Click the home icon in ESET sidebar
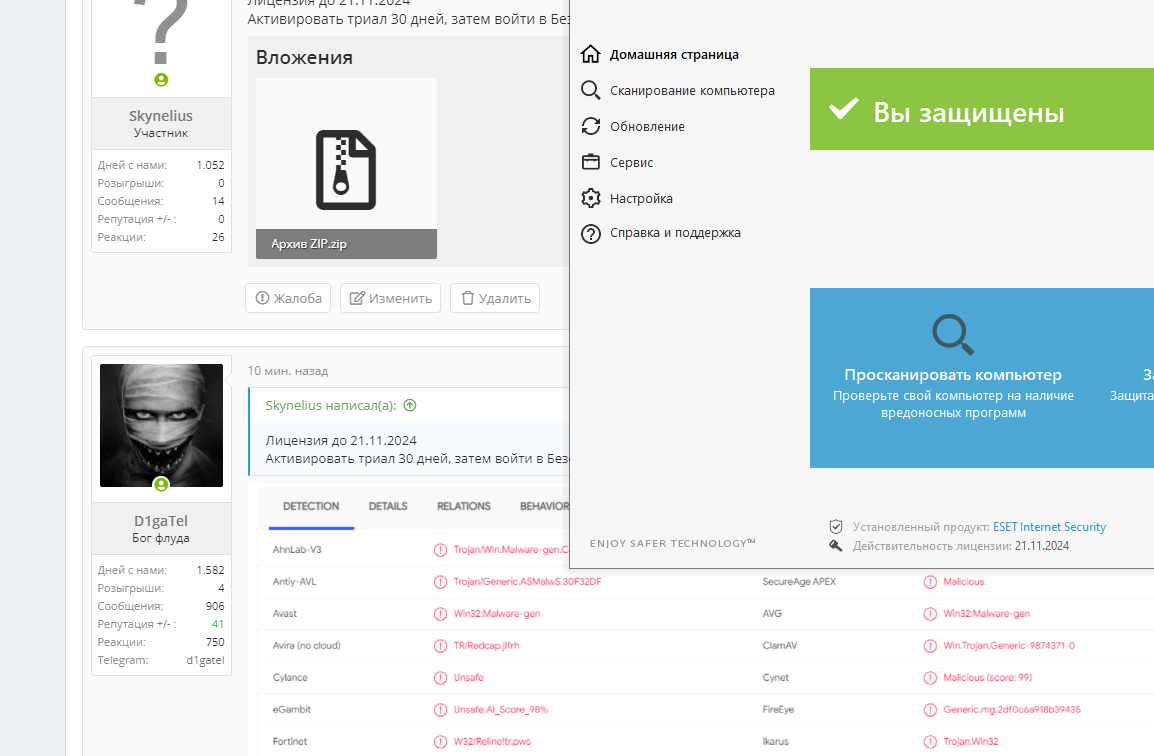This screenshot has height=756, width=1154. point(590,54)
